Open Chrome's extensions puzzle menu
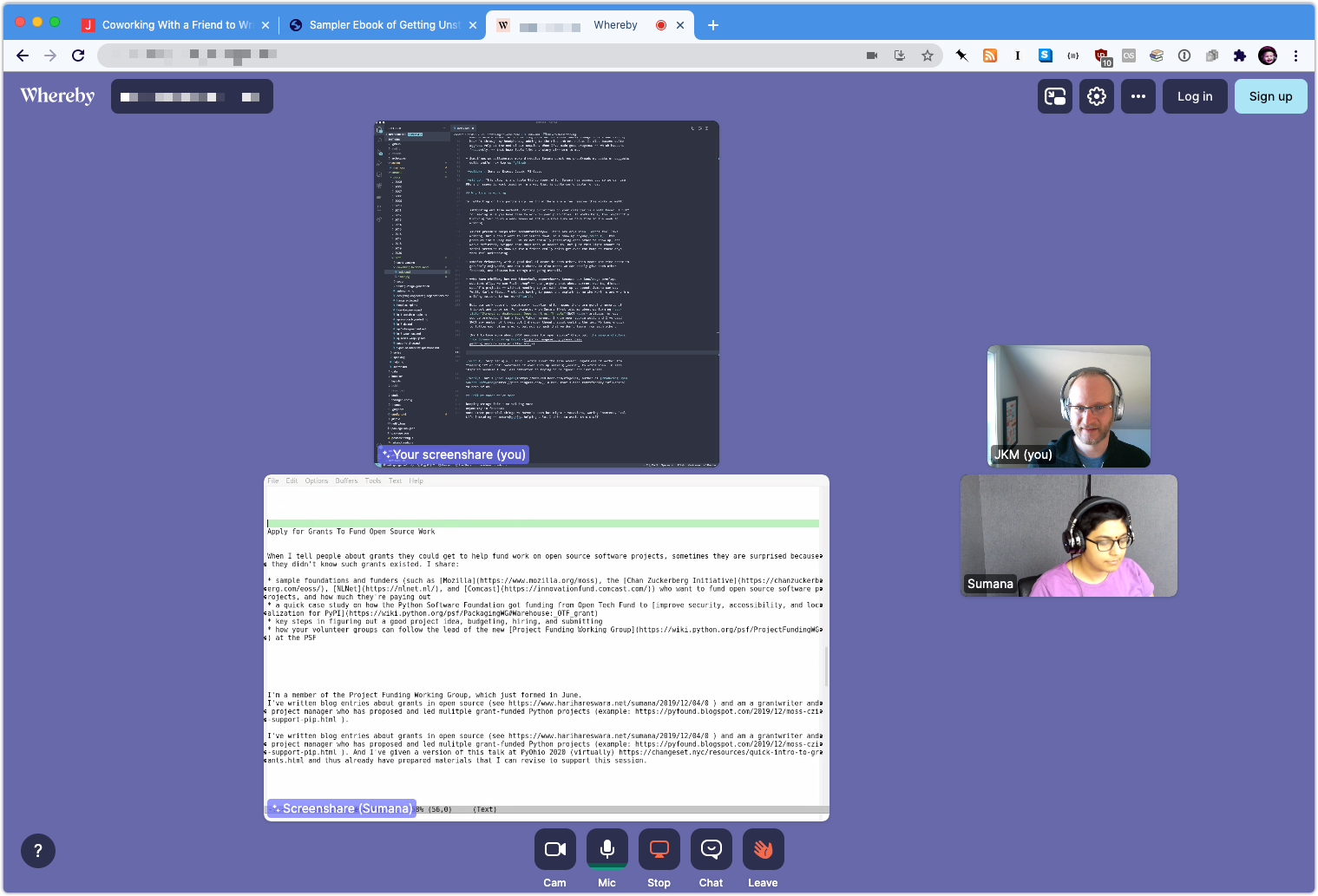 tap(1239, 56)
